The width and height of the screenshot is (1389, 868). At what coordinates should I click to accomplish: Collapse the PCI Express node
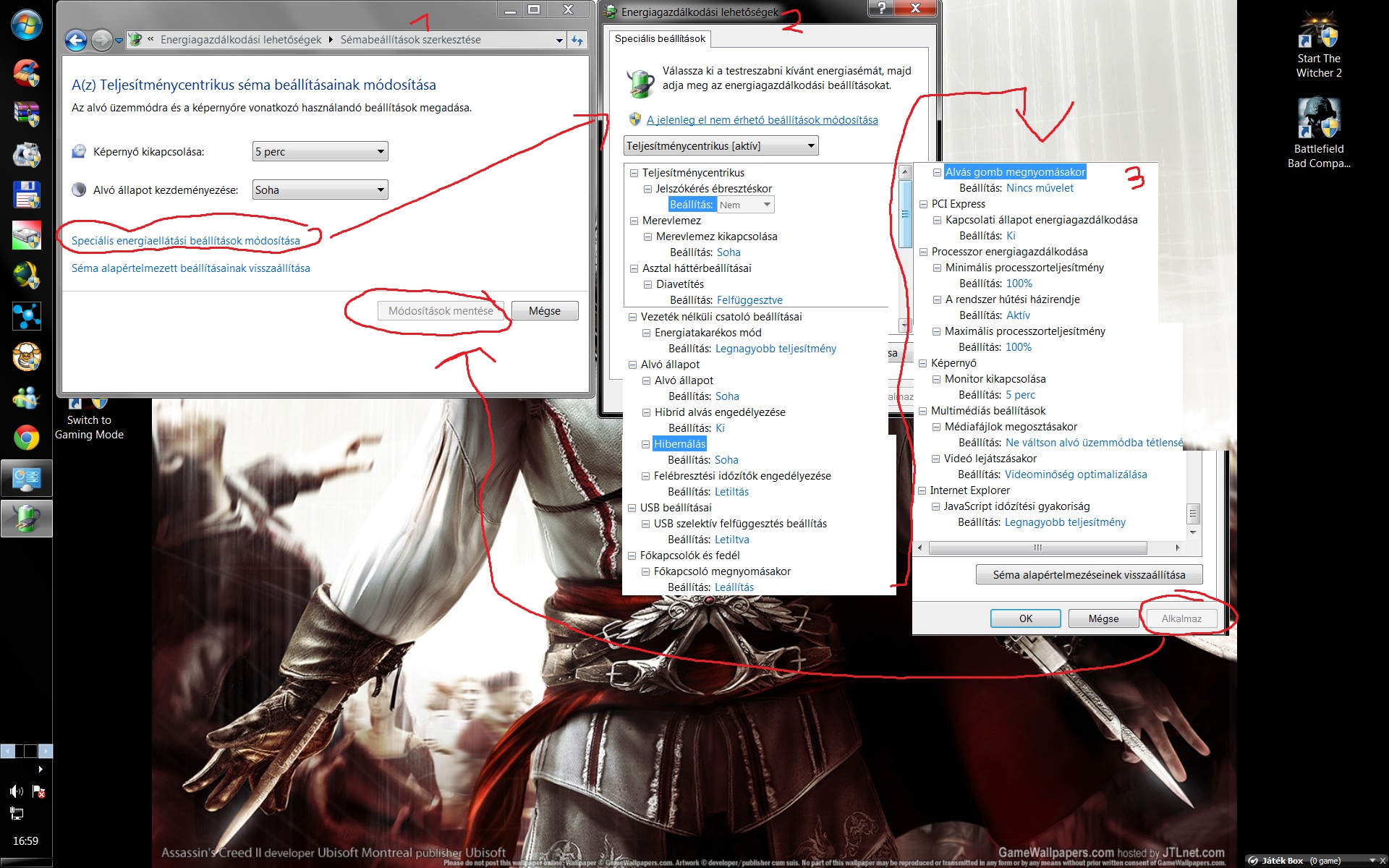[924, 204]
